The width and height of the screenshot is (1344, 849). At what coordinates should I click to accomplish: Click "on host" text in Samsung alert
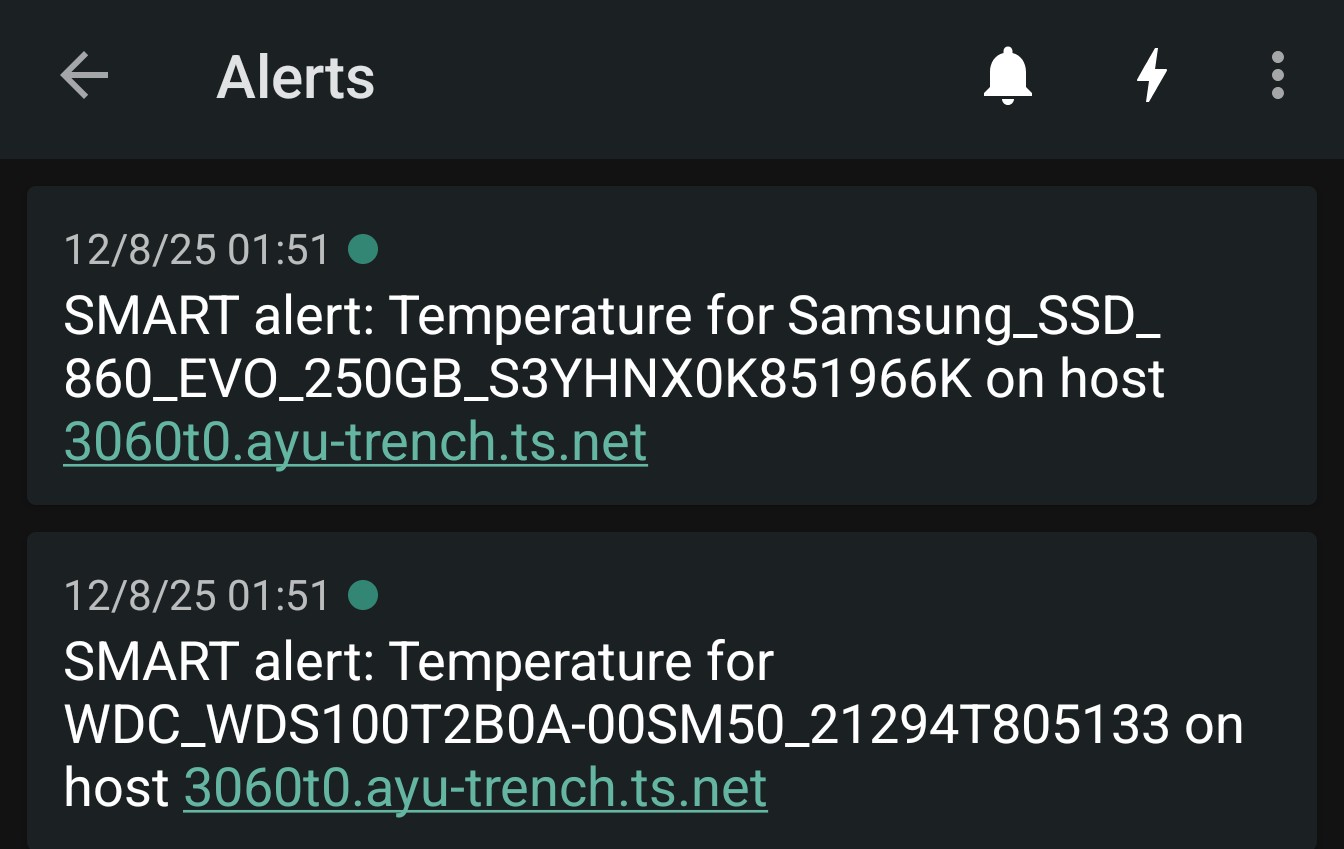[x=1075, y=380]
